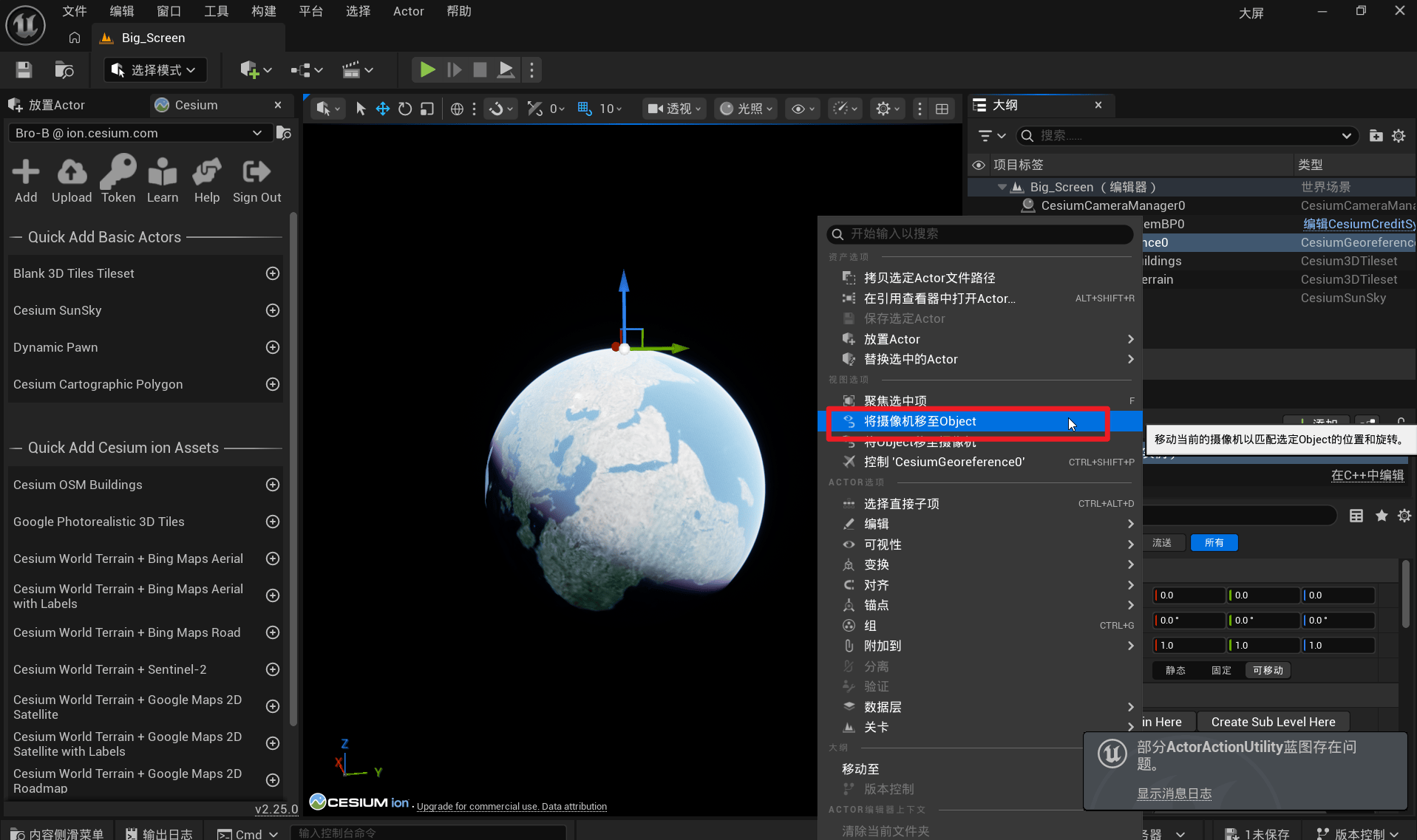Select the 静态 mobility option
The image size is (1417, 840).
pyautogui.click(x=1175, y=671)
